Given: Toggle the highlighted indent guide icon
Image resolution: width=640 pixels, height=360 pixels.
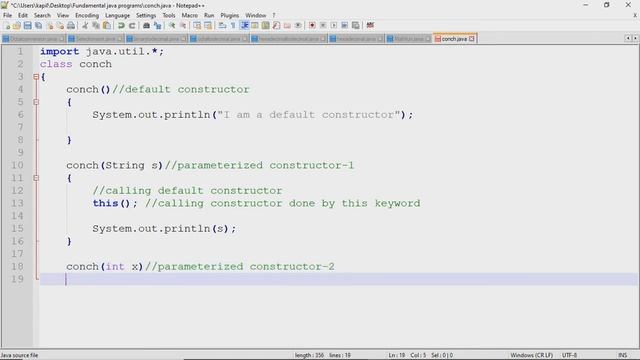Looking at the screenshot, I should tap(244, 25).
